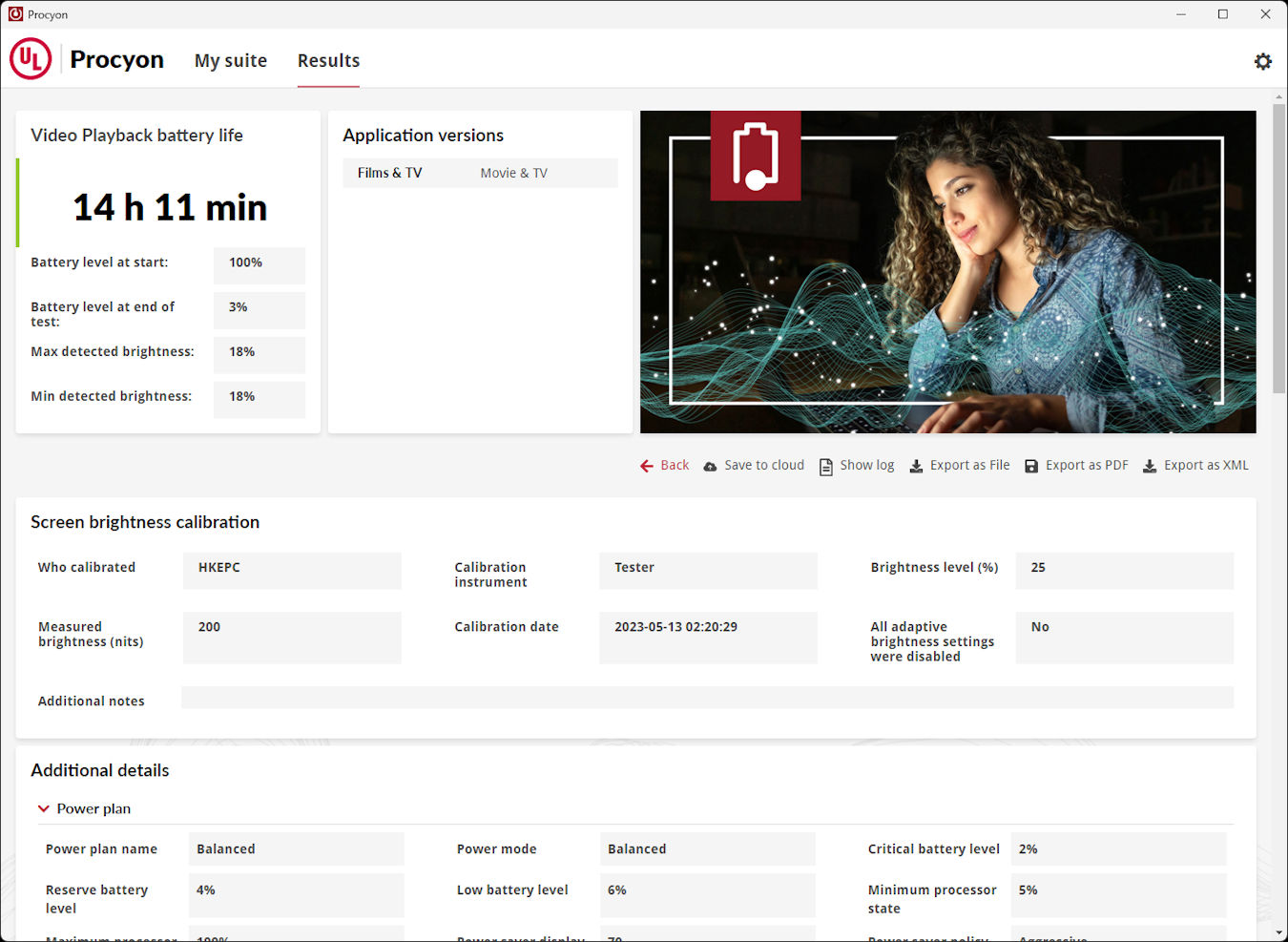Open Show log text link
Image resolution: width=1288 pixels, height=942 pixels.
[x=867, y=465]
